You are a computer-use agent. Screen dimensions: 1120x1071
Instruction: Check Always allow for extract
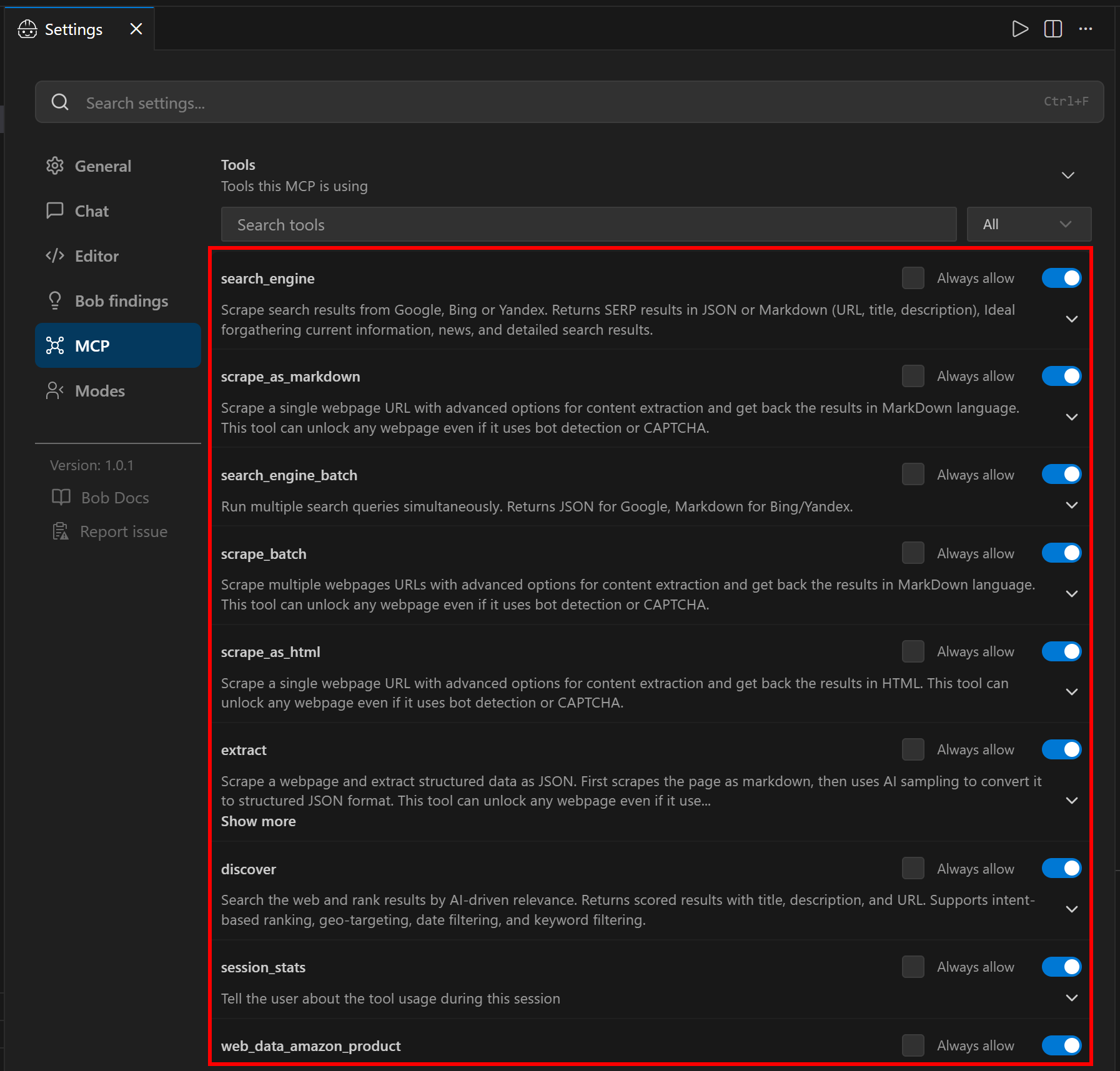coord(913,749)
